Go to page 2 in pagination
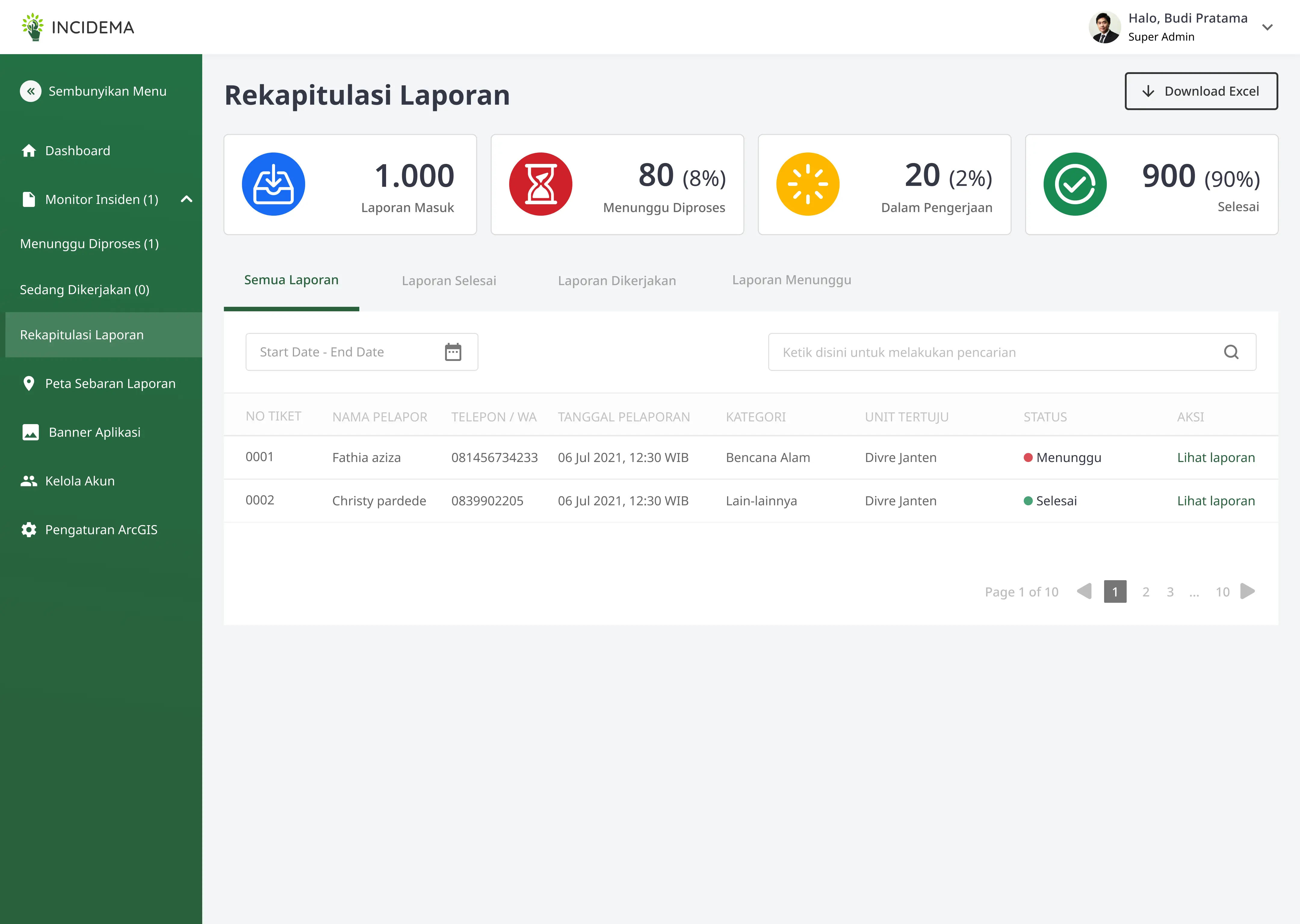Screen dimensions: 1300x924 (x=1146, y=592)
